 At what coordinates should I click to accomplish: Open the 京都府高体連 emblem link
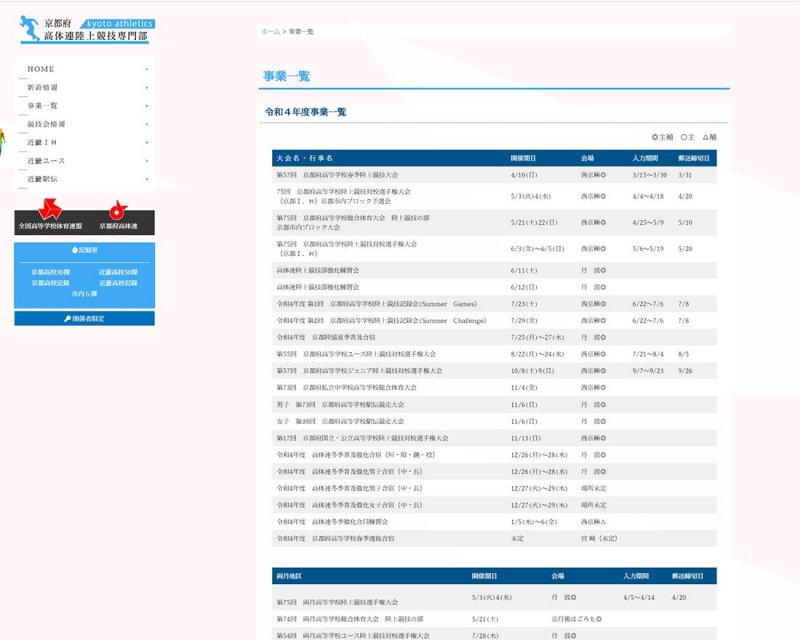(x=118, y=214)
